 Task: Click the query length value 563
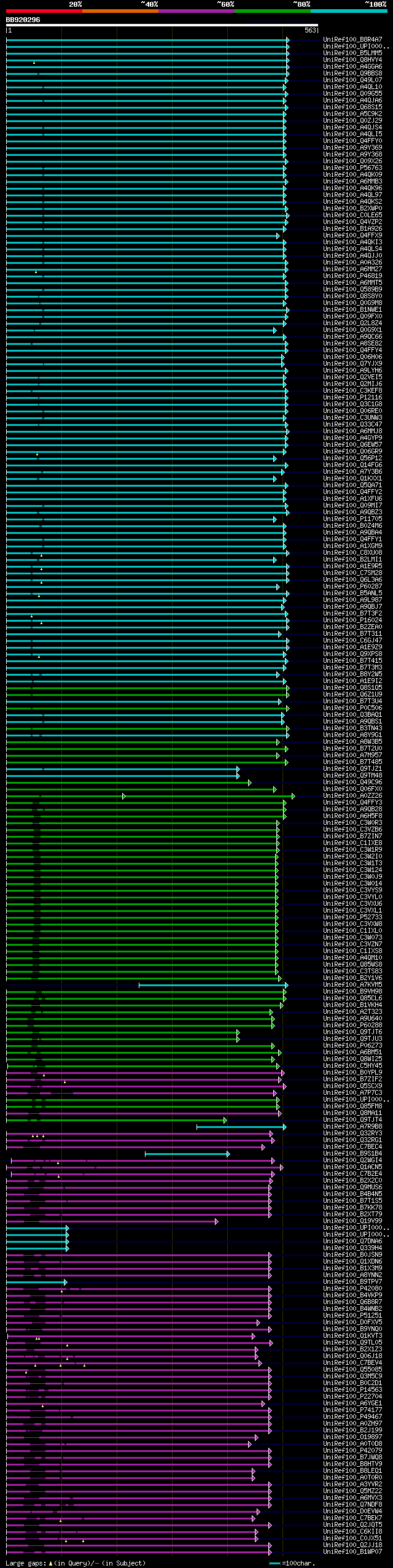pyautogui.click(x=310, y=30)
